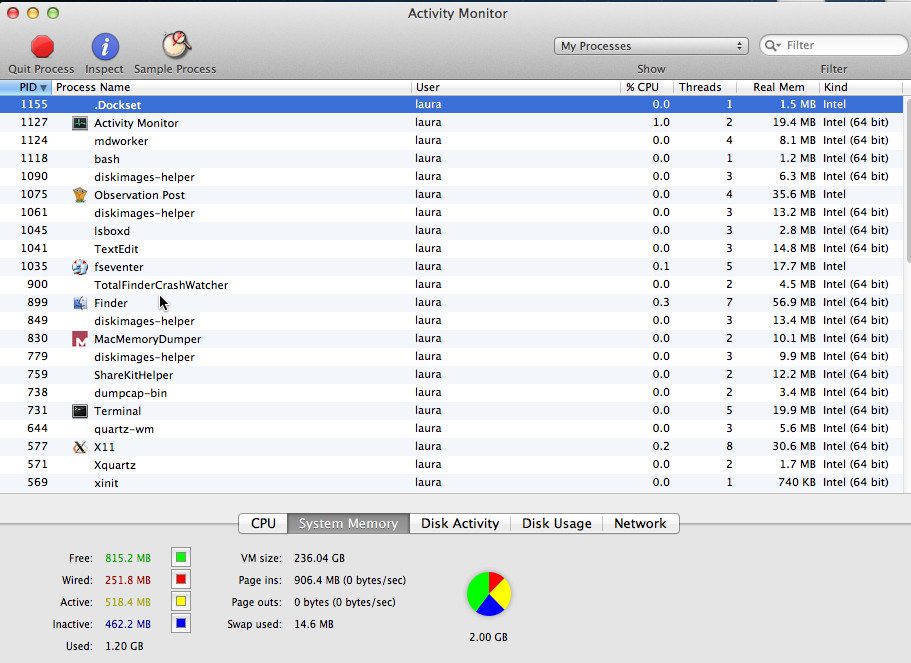Open the Network tab
The height and width of the screenshot is (663, 911).
(x=640, y=523)
